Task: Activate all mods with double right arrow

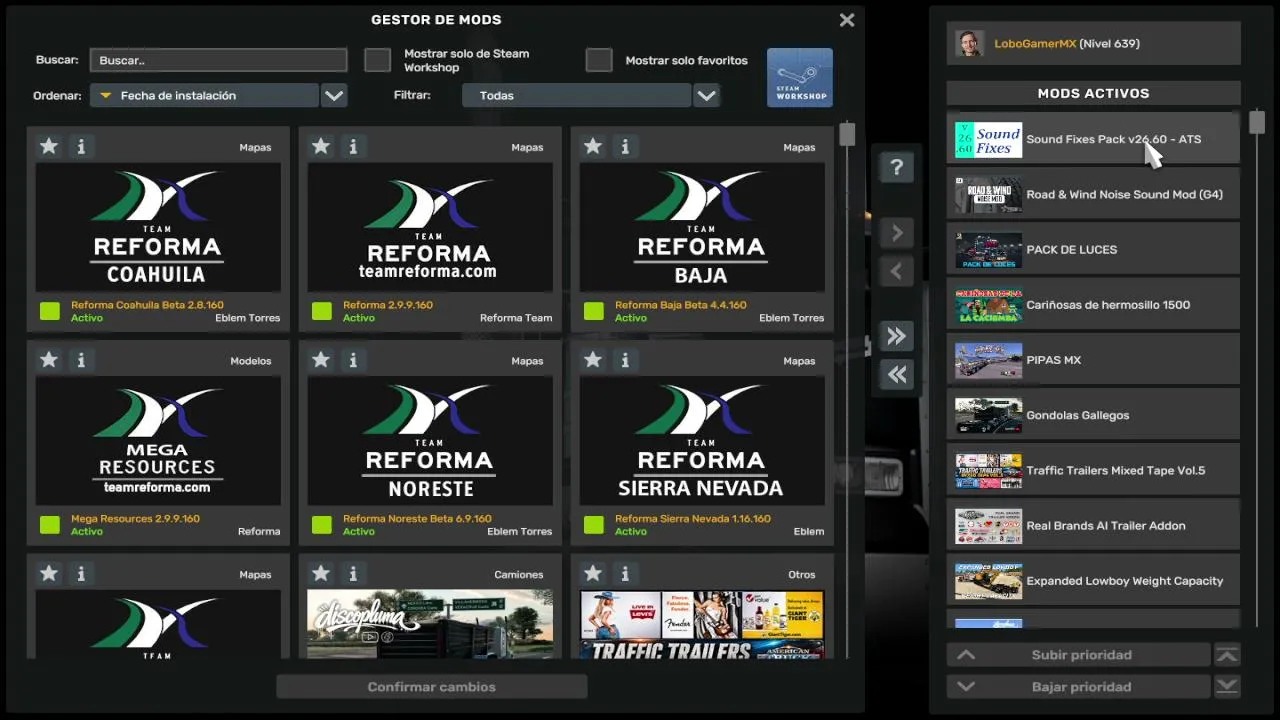Action: coord(897,335)
